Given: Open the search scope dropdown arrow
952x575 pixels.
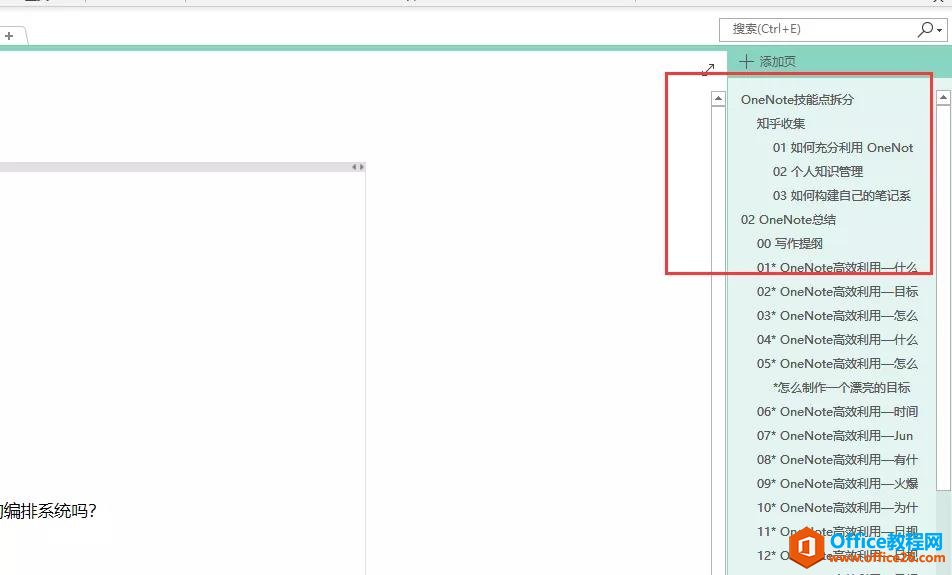Looking at the screenshot, I should pos(939,30).
